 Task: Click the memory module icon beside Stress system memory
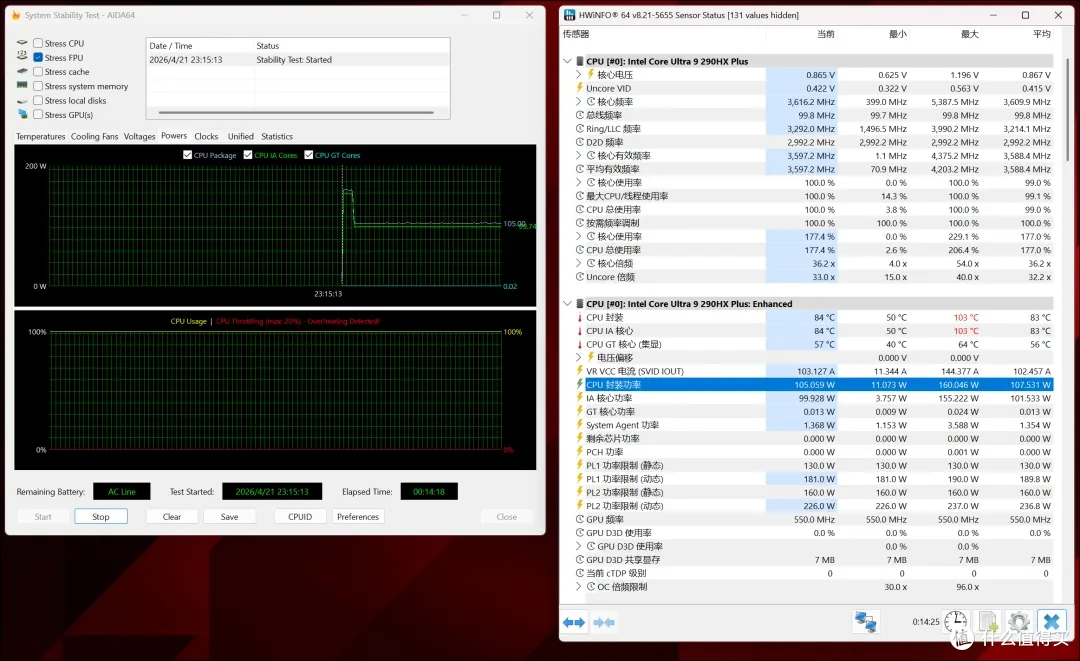point(22,85)
